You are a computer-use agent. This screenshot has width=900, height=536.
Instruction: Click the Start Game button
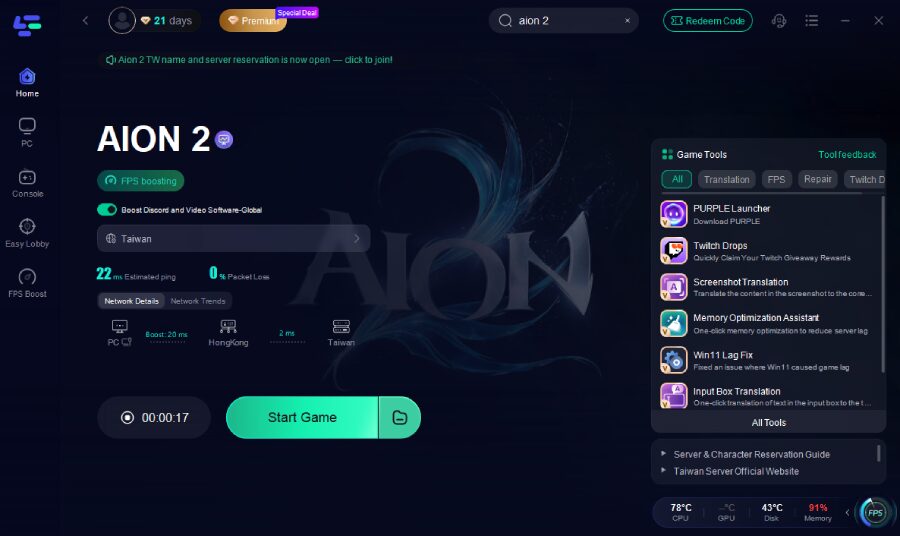coord(302,418)
